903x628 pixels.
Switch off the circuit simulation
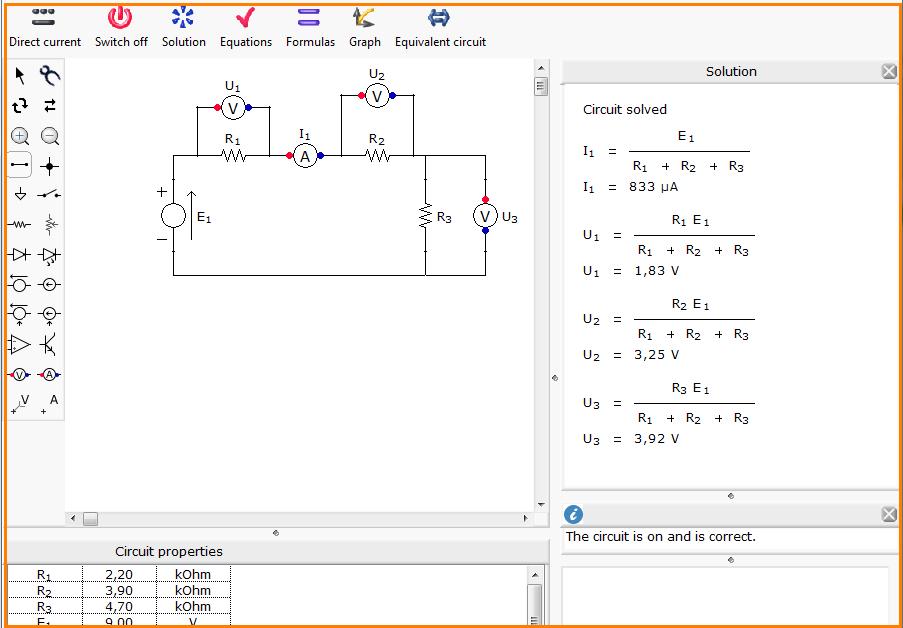pyautogui.click(x=121, y=27)
